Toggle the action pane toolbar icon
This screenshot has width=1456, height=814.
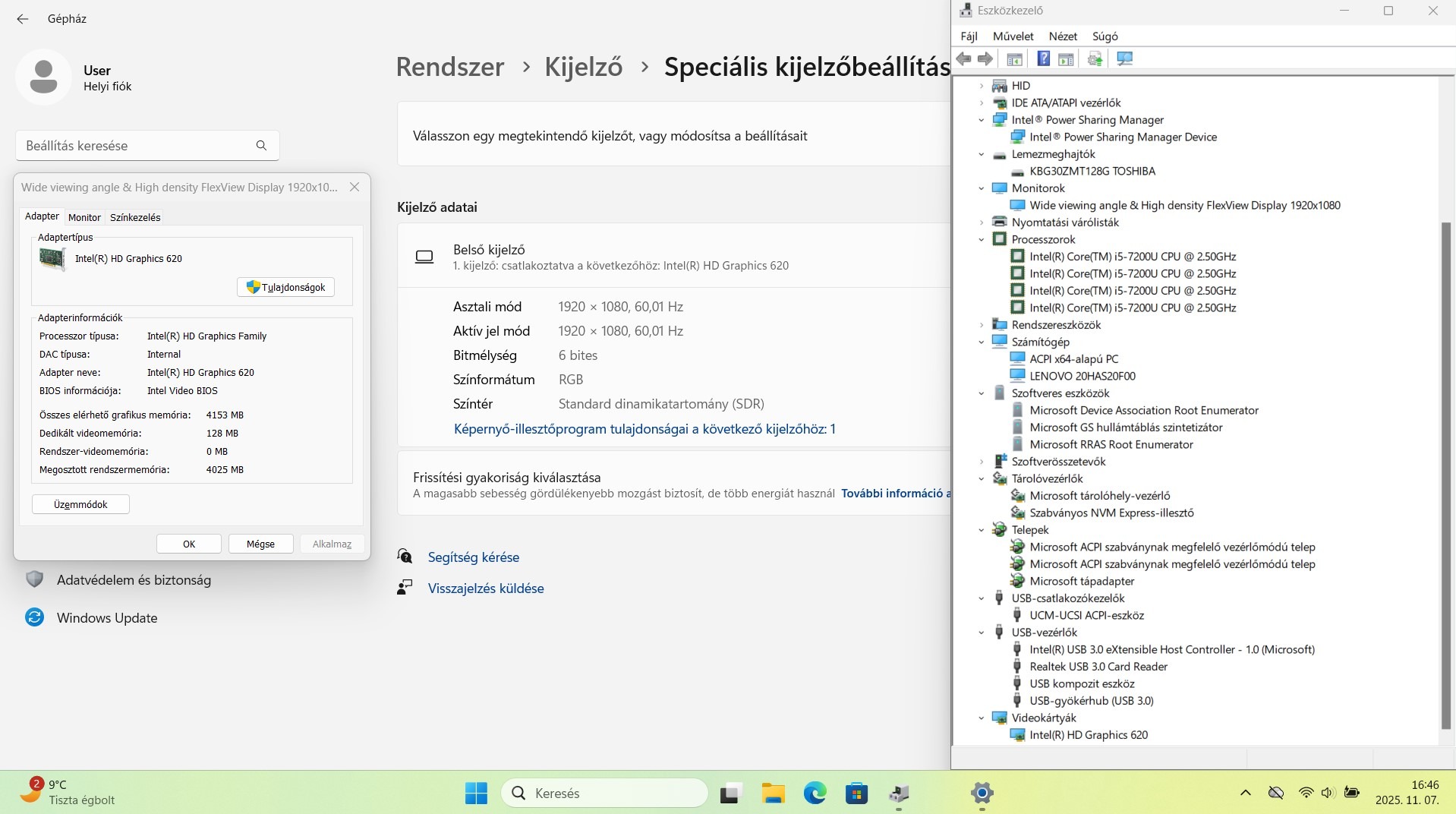[x=1066, y=59]
